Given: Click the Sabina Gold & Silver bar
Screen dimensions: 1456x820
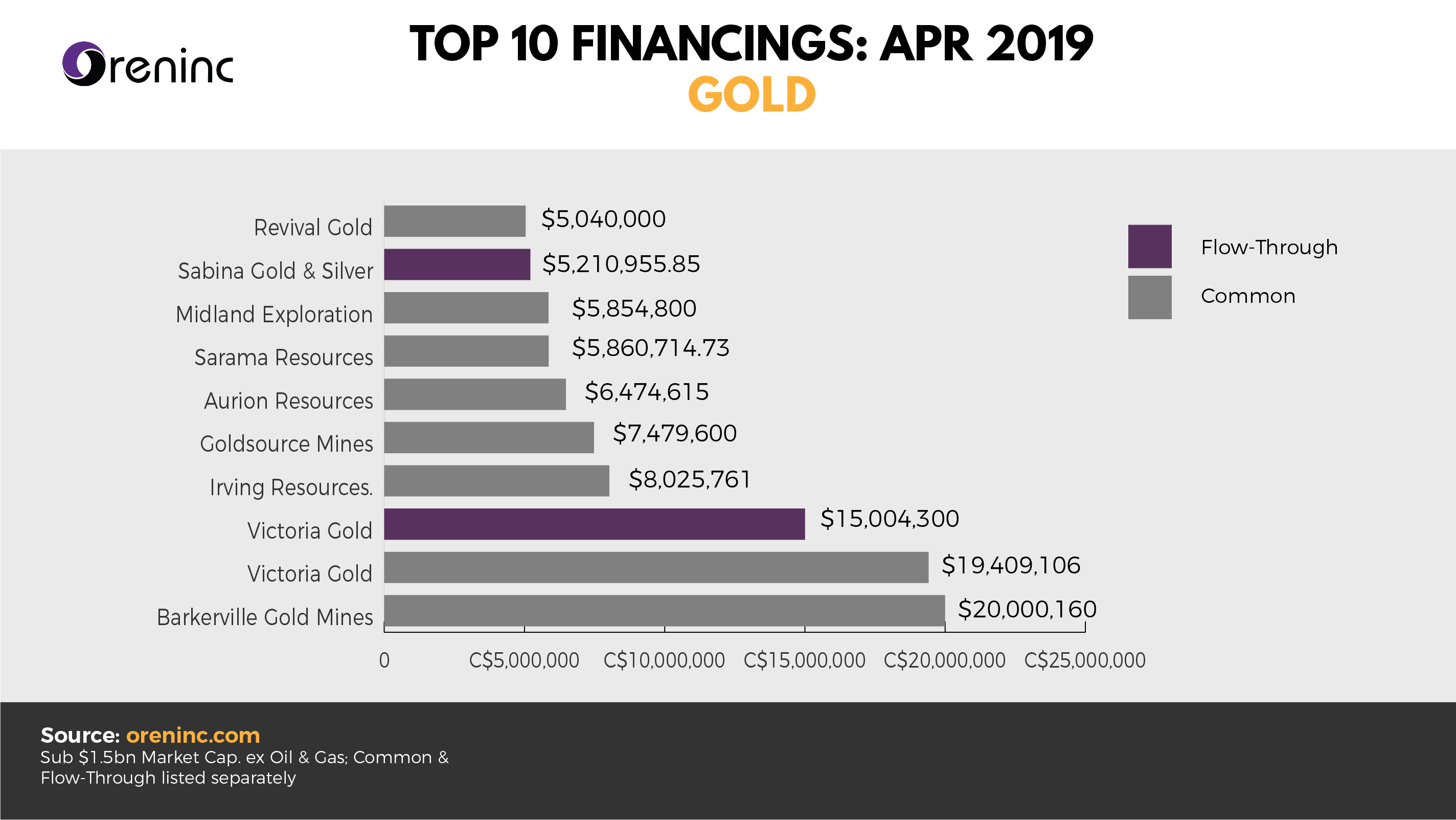Looking at the screenshot, I should tap(457, 264).
